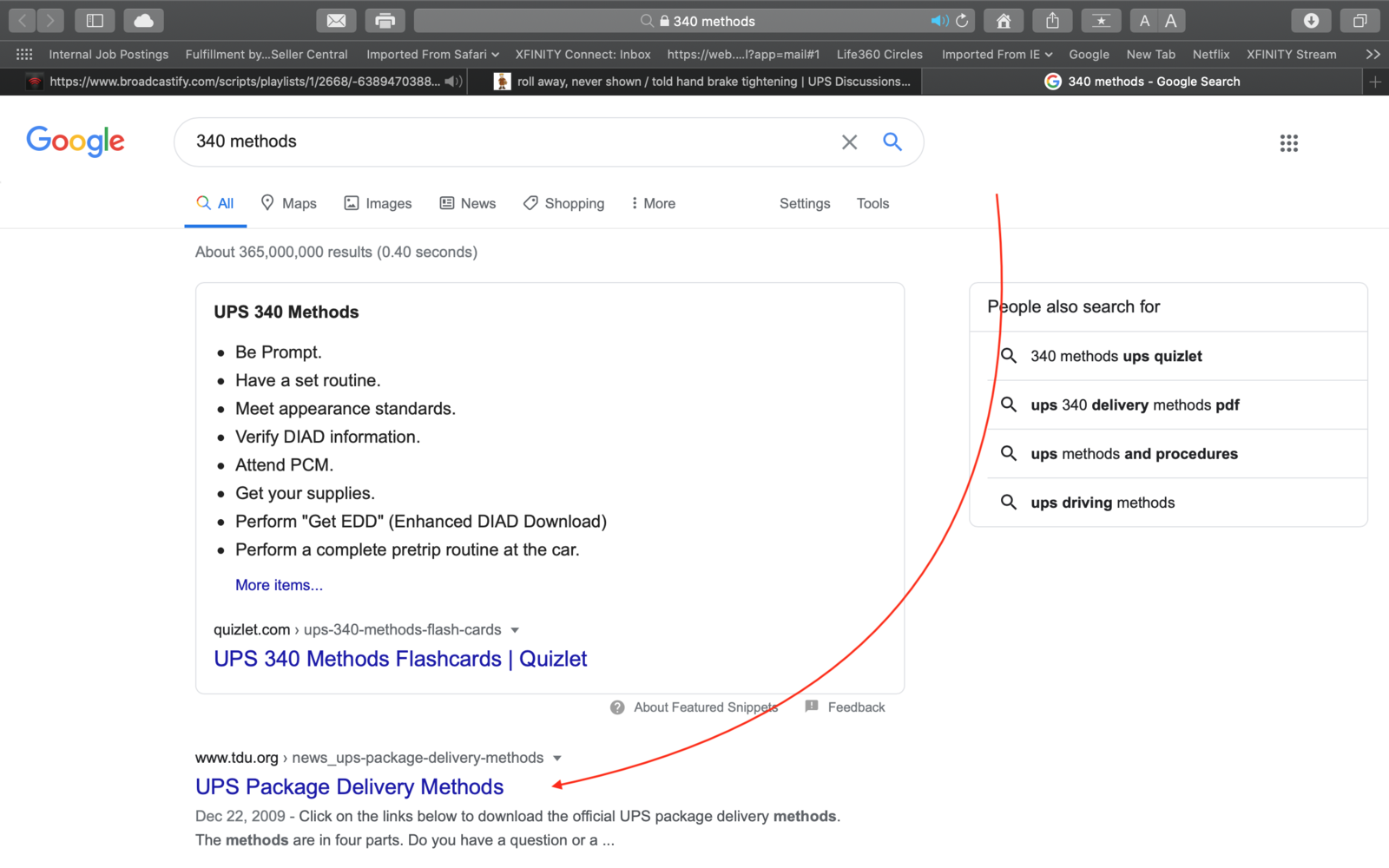
Task: Click the blue search magnifier button
Action: (892, 141)
